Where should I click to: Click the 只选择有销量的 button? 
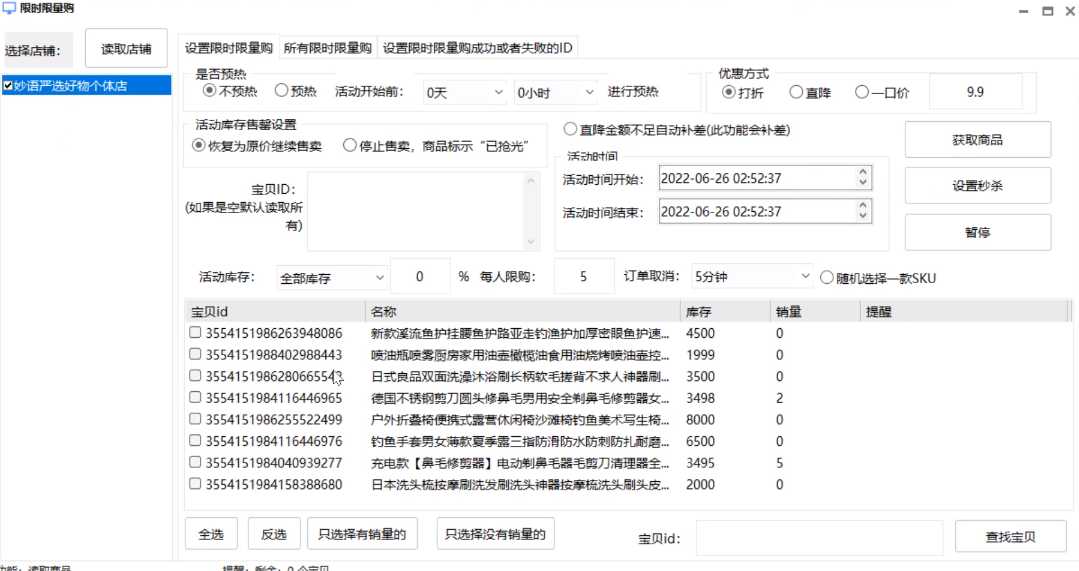pos(361,535)
